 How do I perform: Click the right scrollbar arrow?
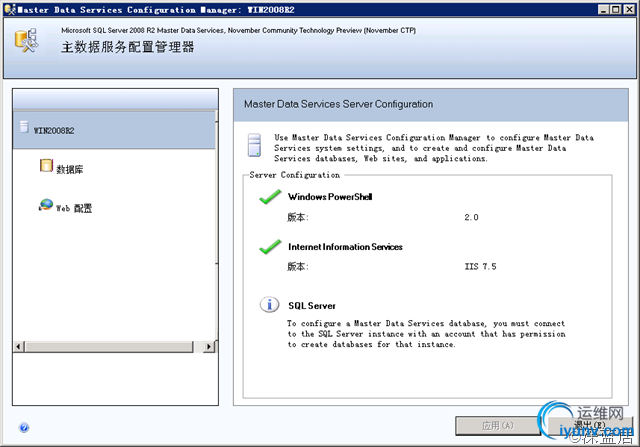tap(209, 347)
